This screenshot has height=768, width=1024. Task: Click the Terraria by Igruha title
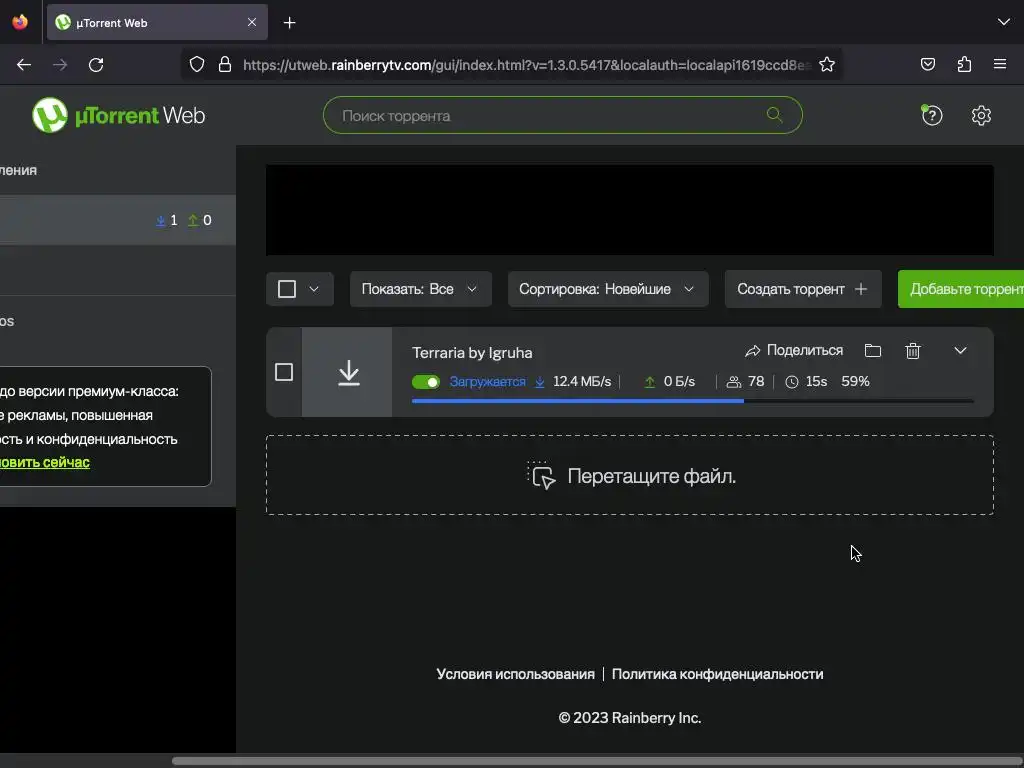pyautogui.click(x=472, y=353)
